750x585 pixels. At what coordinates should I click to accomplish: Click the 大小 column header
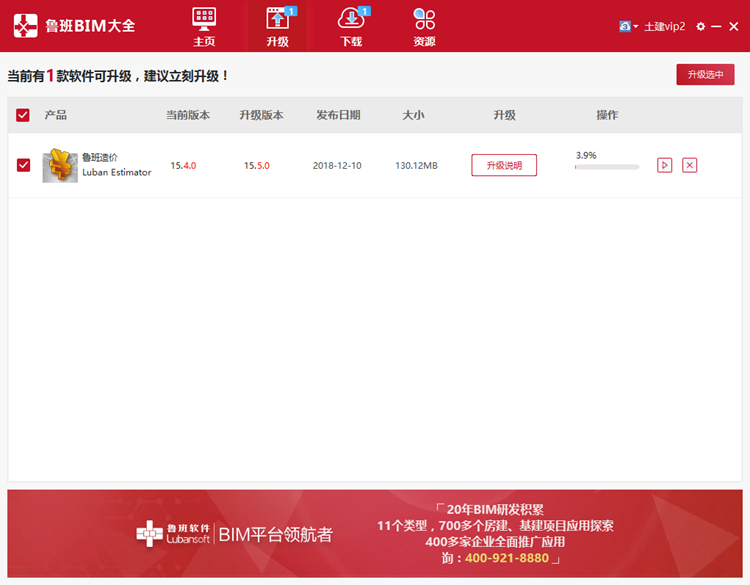[413, 115]
